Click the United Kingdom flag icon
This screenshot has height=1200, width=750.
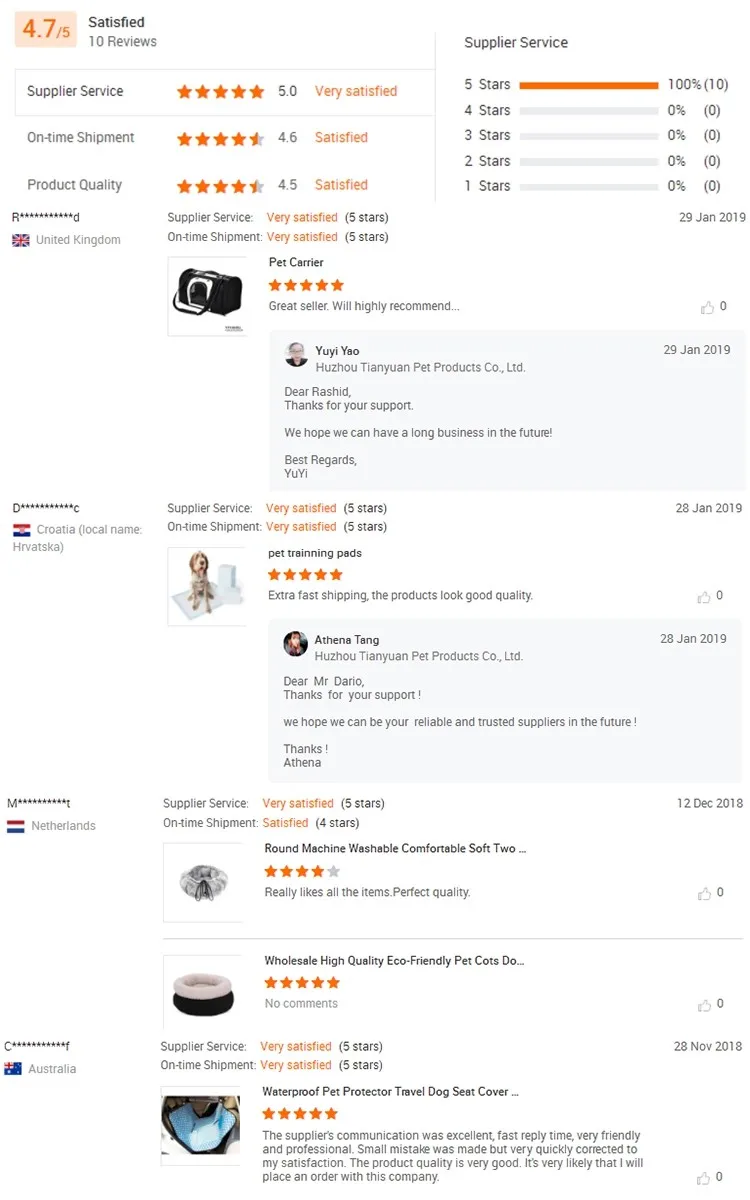20,241
